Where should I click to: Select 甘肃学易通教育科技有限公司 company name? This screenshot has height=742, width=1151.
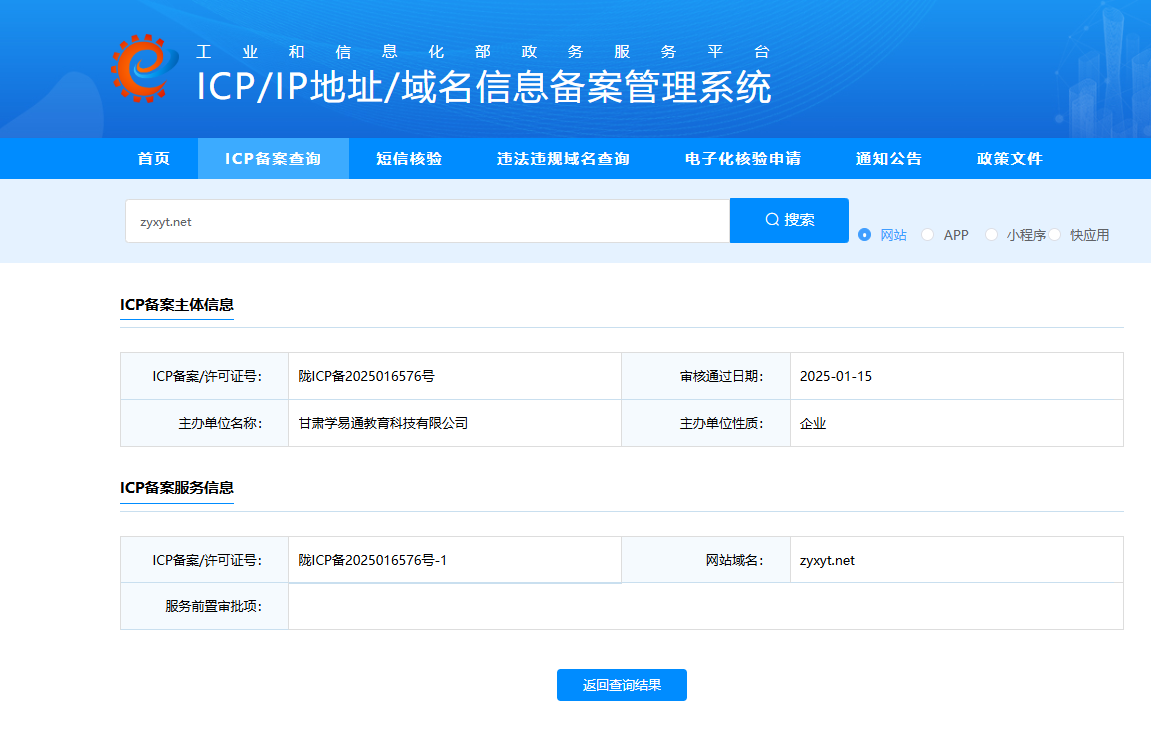pos(382,423)
